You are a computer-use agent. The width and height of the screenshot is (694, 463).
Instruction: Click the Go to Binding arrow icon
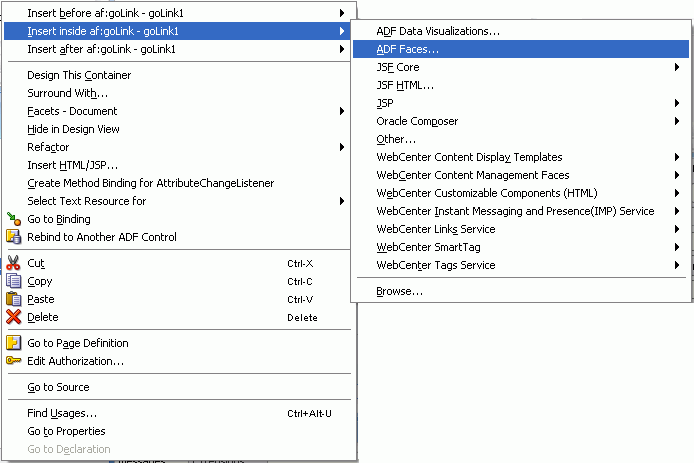coord(14,219)
